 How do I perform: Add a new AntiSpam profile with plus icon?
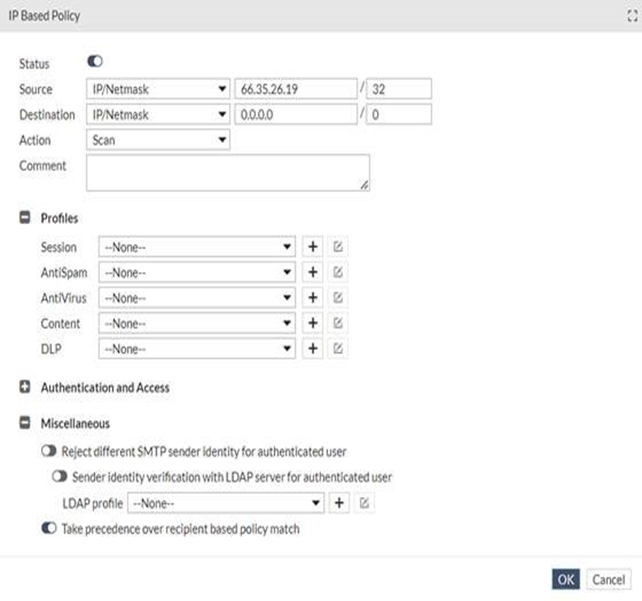[312, 272]
